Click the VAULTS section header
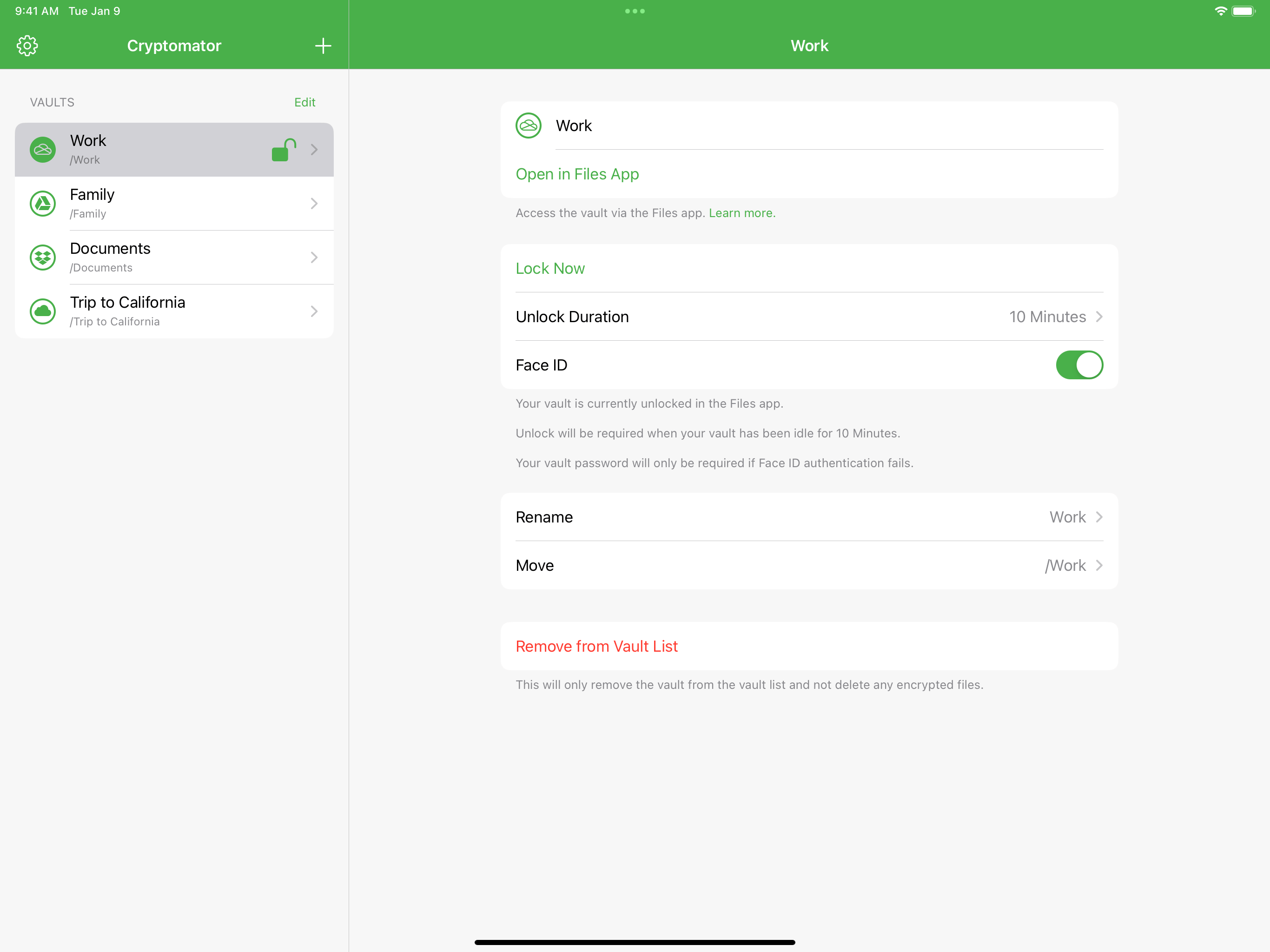Viewport: 1270px width, 952px height. click(x=52, y=102)
